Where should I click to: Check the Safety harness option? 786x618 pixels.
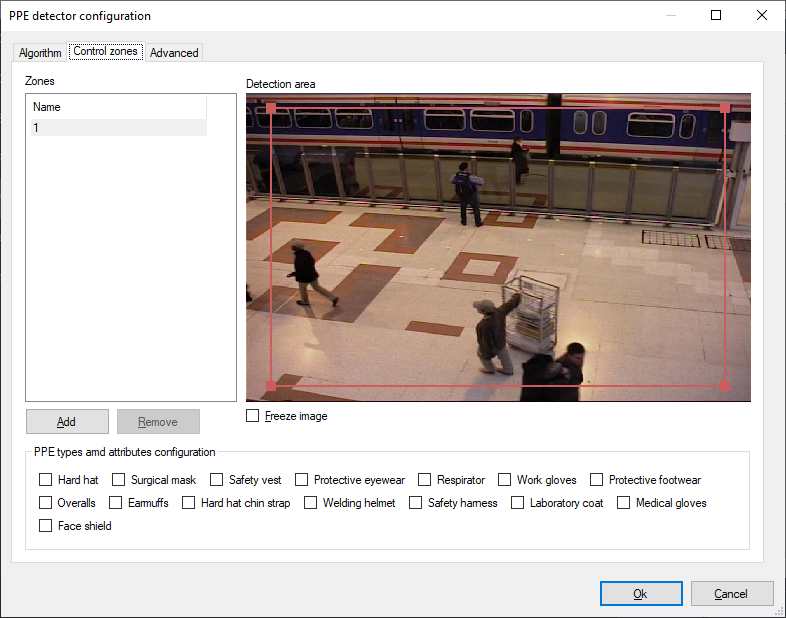click(x=416, y=503)
